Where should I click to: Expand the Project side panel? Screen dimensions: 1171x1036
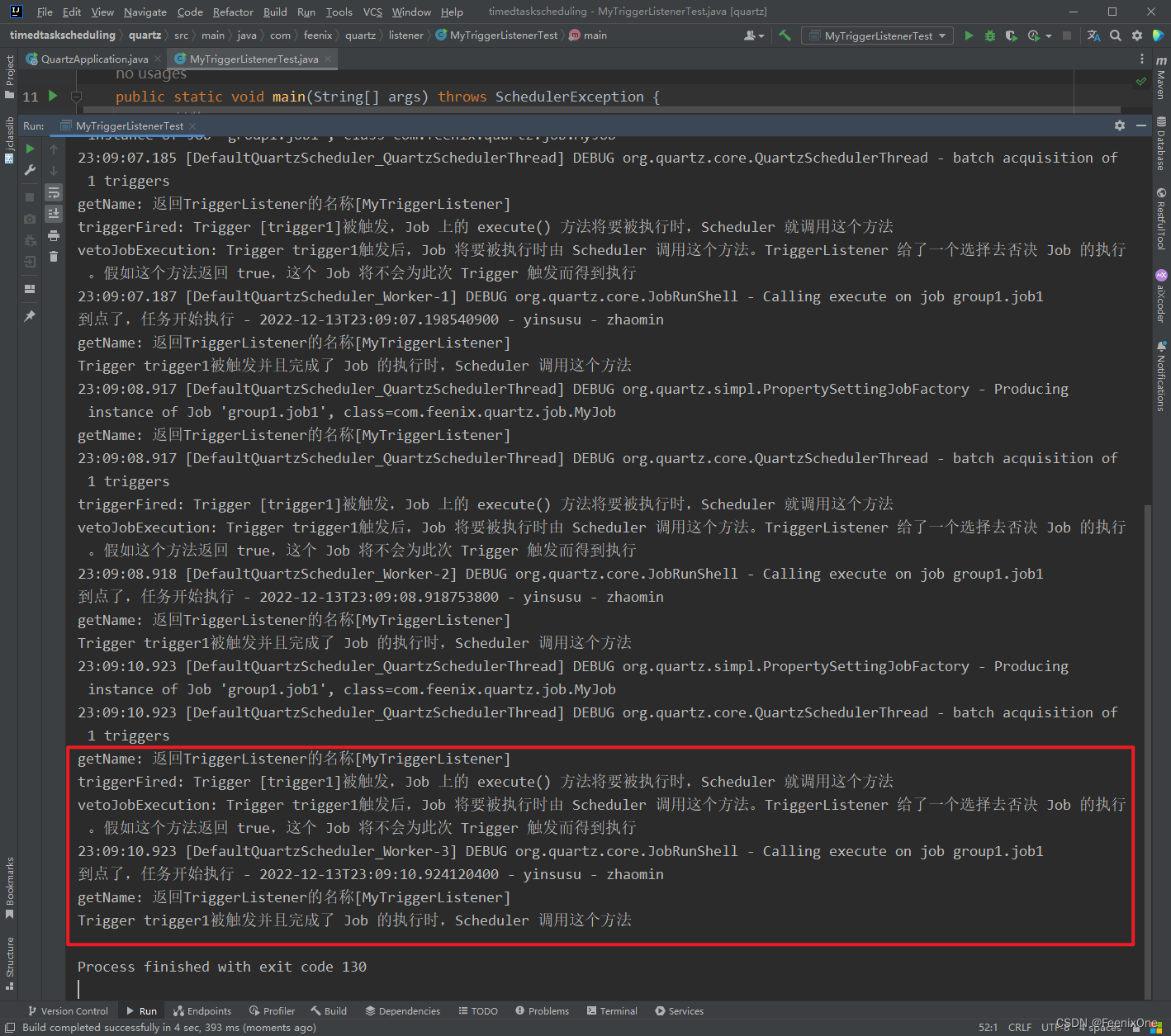click(9, 76)
